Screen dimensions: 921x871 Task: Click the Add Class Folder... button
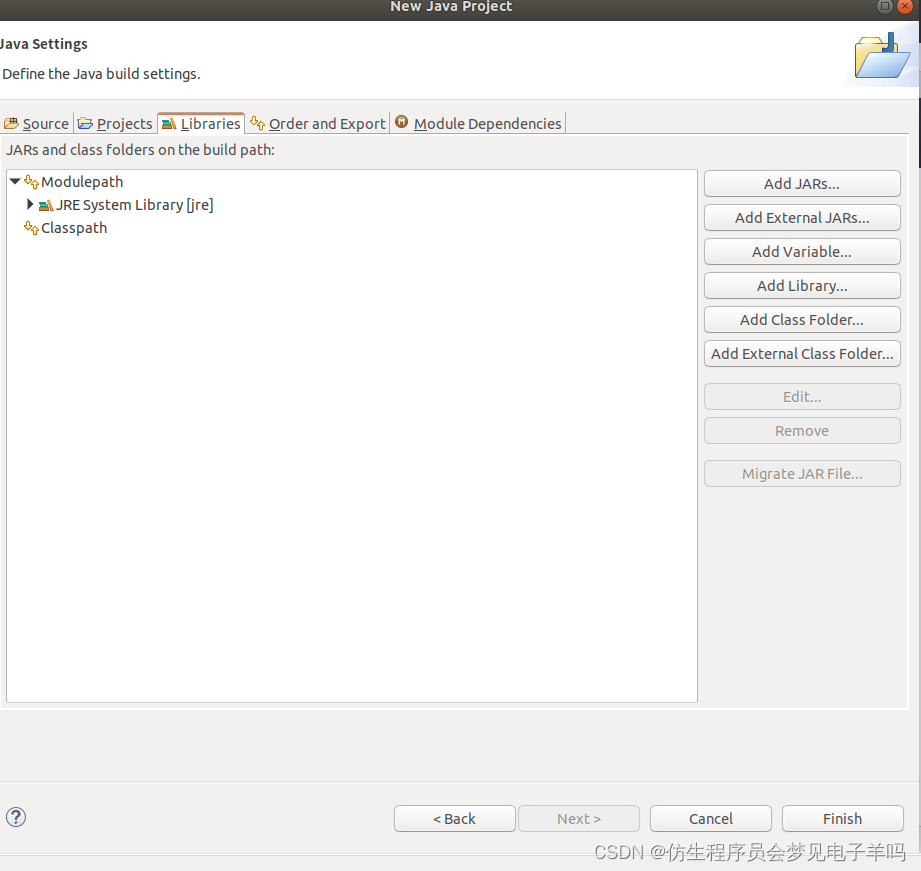click(x=802, y=320)
